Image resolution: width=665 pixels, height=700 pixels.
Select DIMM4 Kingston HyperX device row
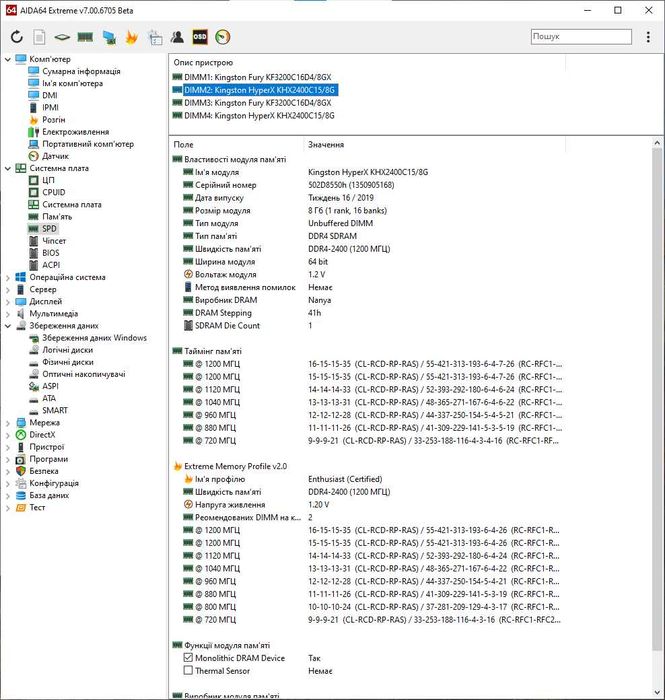[259, 116]
